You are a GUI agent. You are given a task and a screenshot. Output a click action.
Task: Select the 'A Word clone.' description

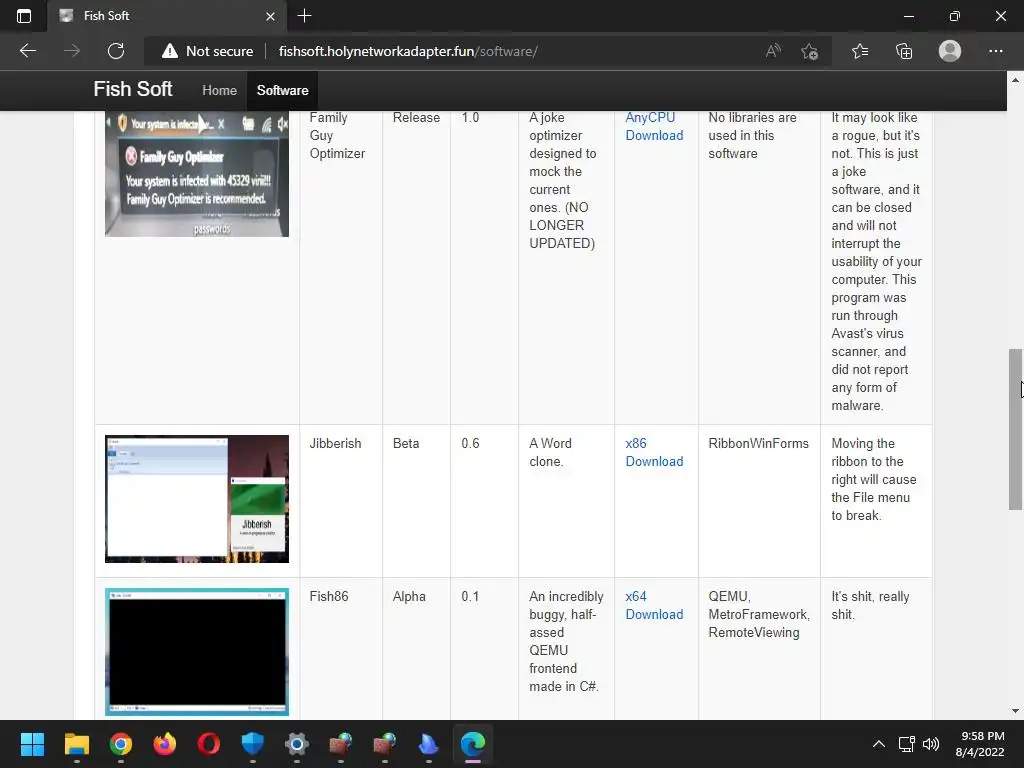click(x=550, y=452)
